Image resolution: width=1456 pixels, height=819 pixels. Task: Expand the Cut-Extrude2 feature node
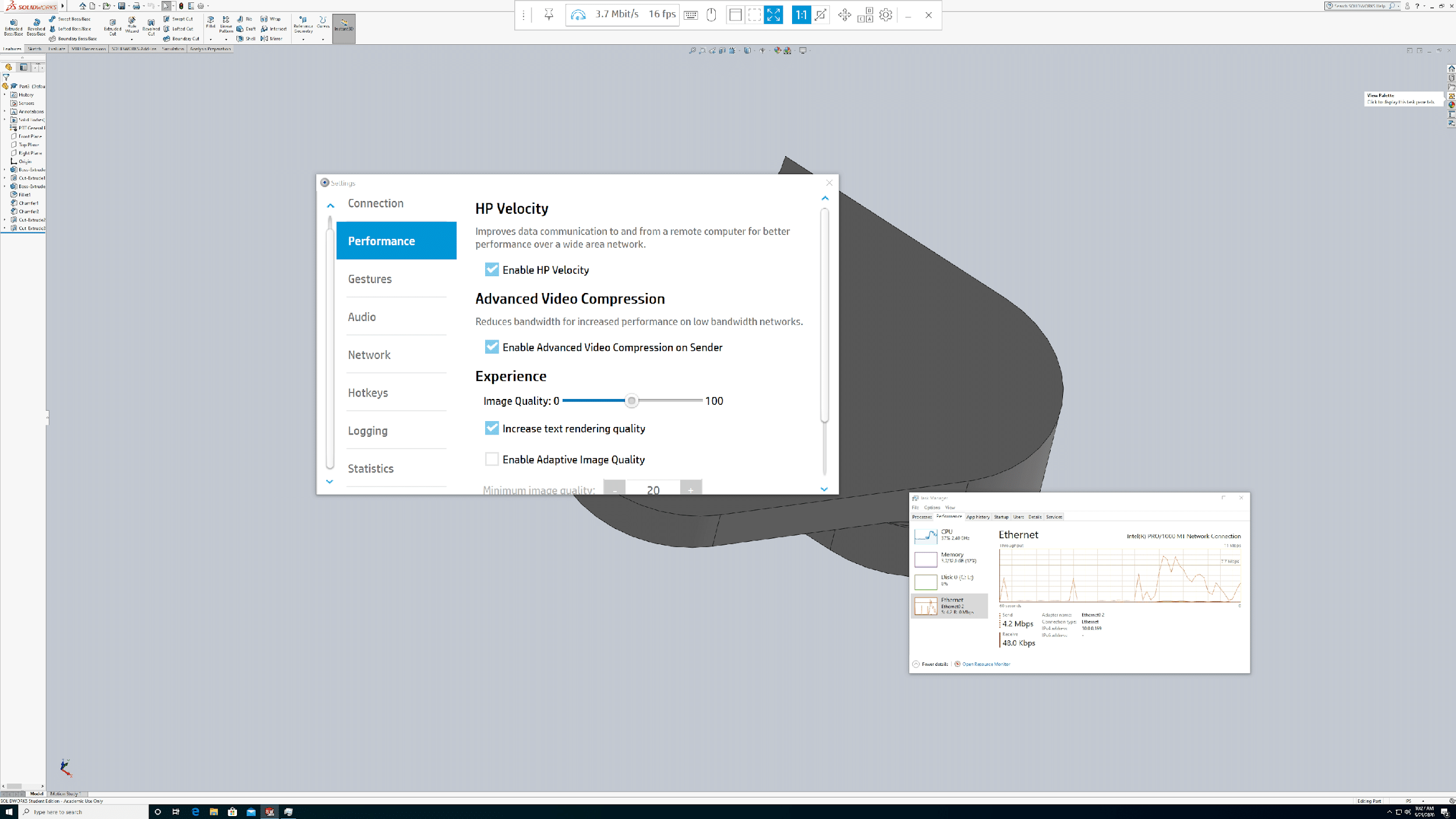click(x=5, y=220)
